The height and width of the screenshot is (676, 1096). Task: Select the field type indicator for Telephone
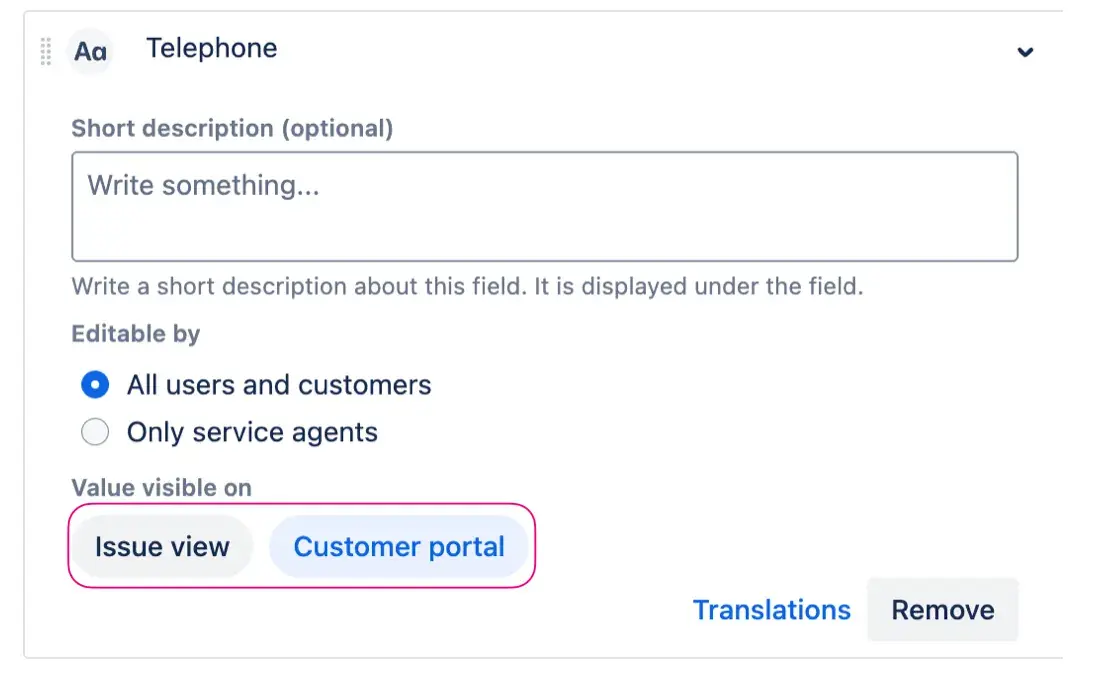[90, 52]
